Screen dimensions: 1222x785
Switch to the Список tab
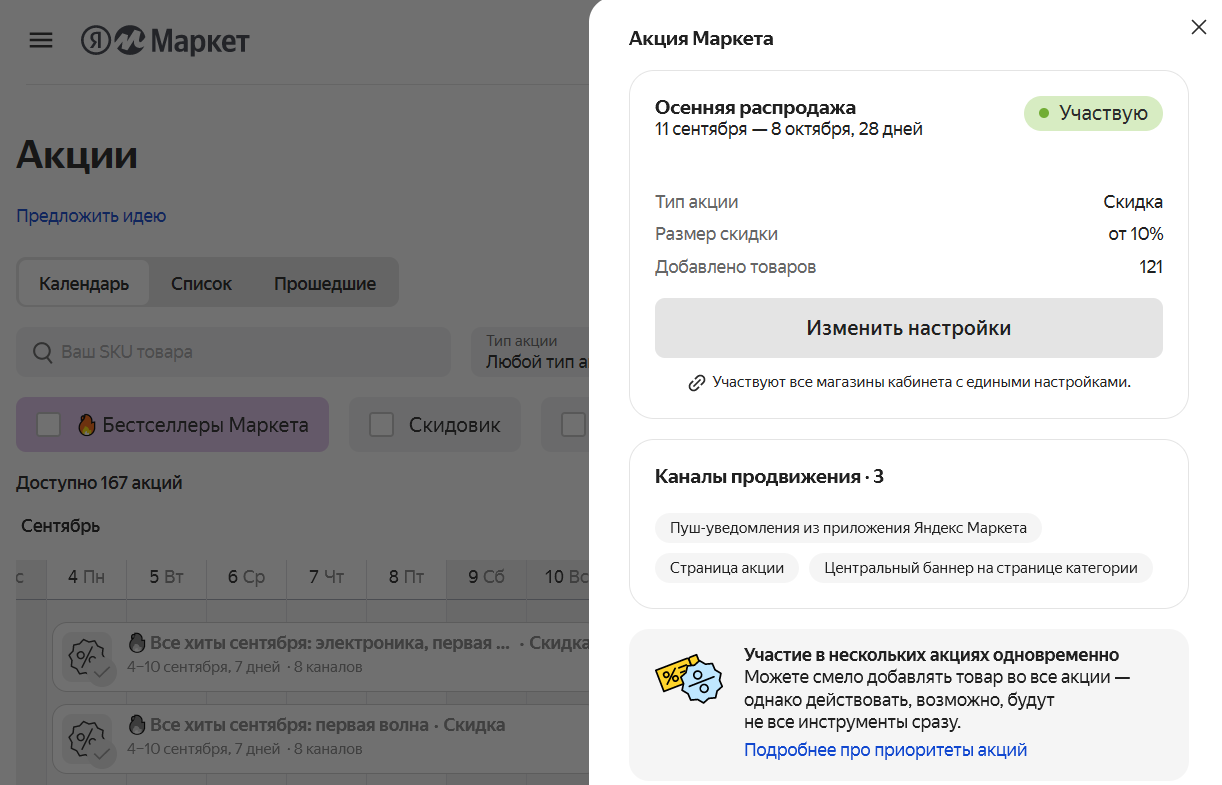(201, 283)
